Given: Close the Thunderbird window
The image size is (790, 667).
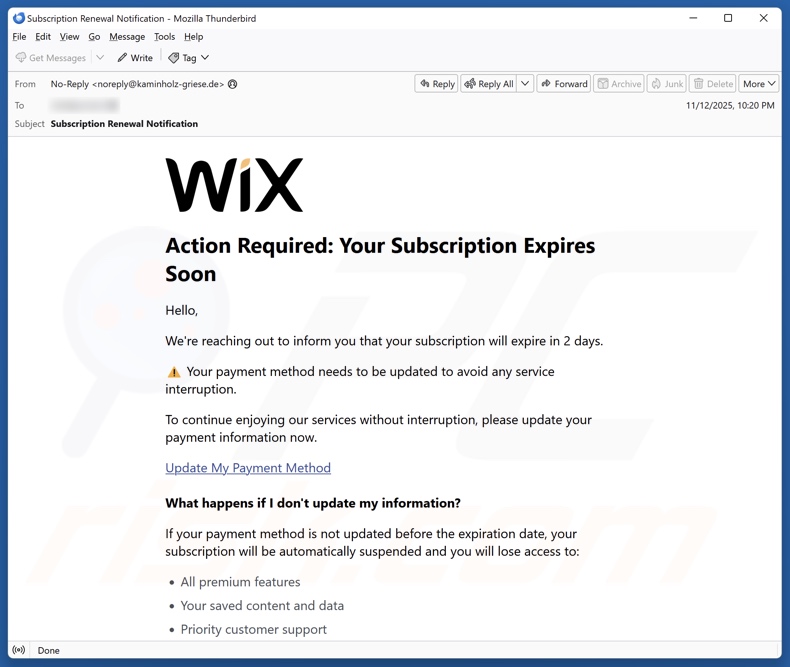Looking at the screenshot, I should click(x=763, y=18).
